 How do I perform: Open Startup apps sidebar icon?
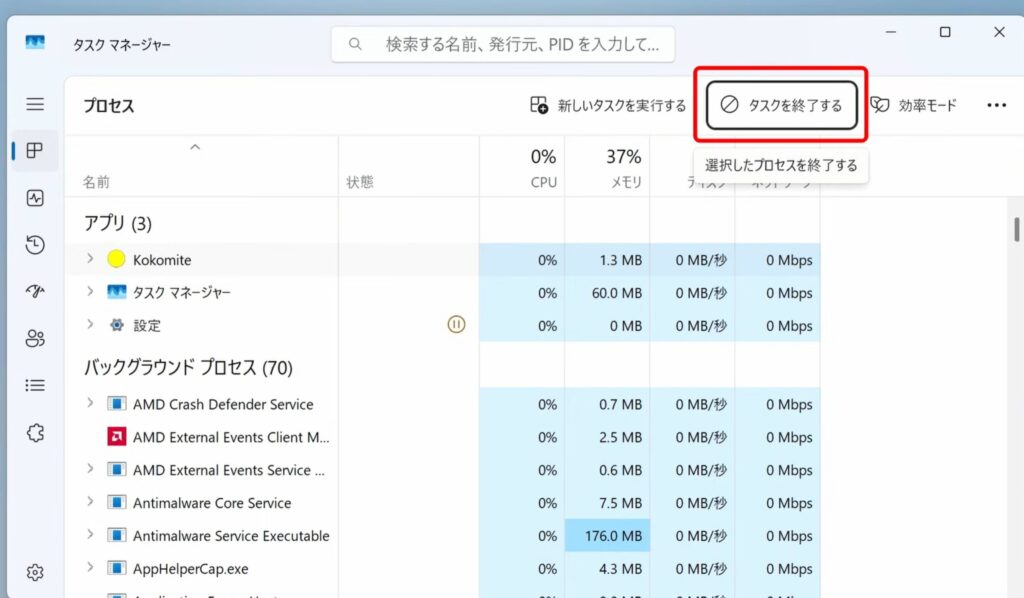35,292
